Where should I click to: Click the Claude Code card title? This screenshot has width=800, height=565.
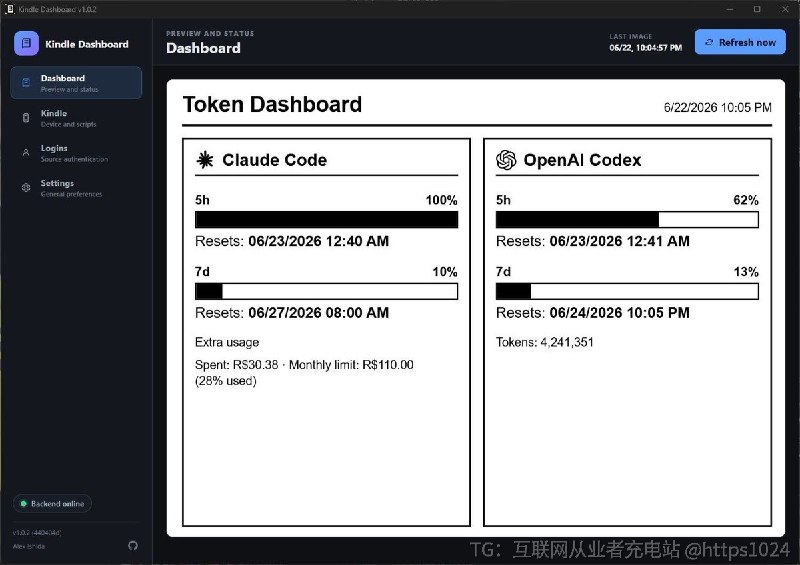(x=274, y=160)
